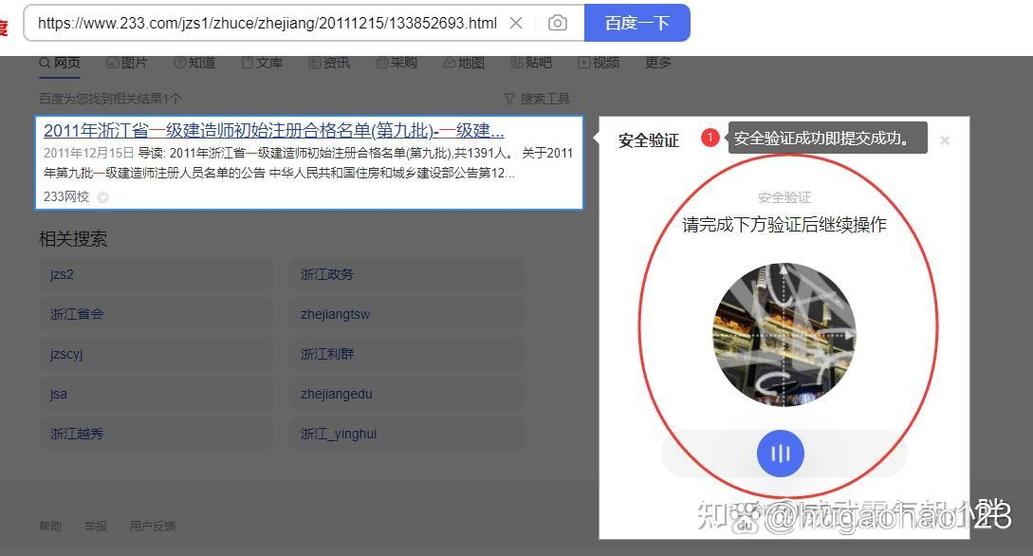
Task: Click the 233网校 source label
Action: (x=66, y=196)
